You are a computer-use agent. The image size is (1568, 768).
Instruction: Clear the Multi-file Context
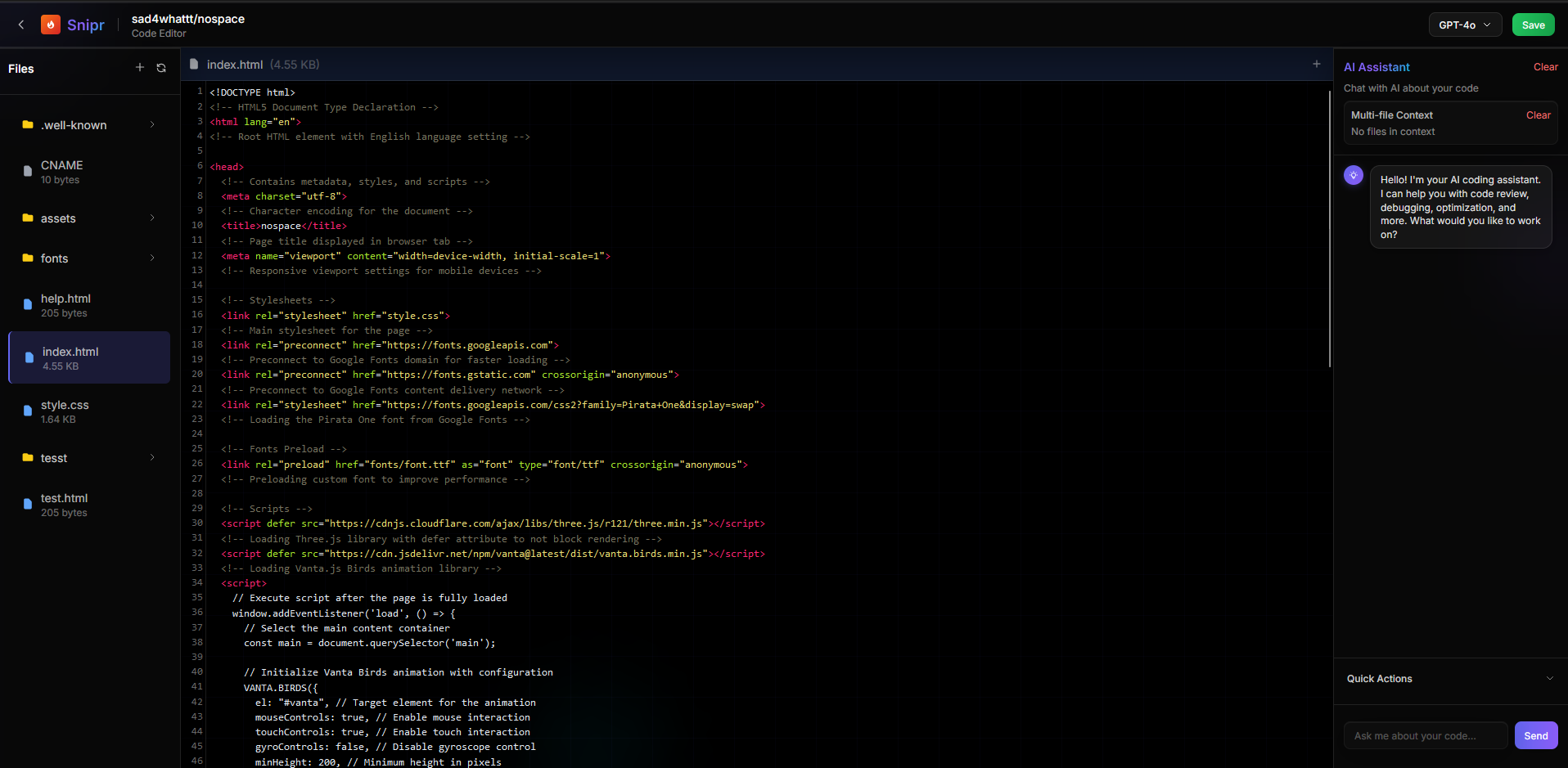tap(1539, 115)
